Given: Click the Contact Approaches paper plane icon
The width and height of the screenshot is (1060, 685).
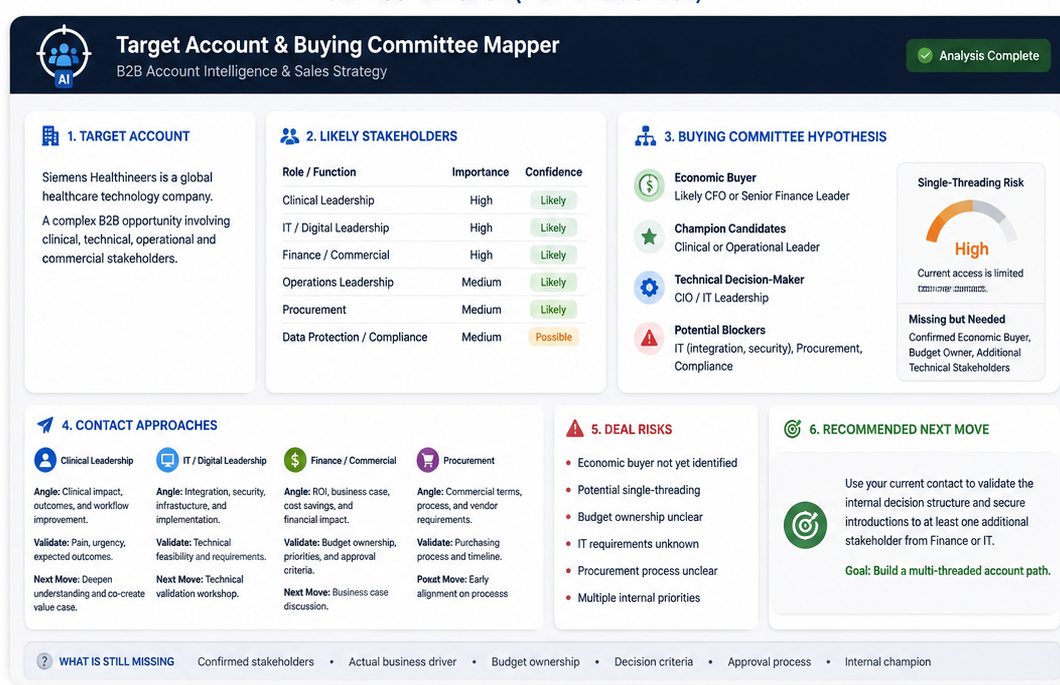Looking at the screenshot, I should pos(45,425).
